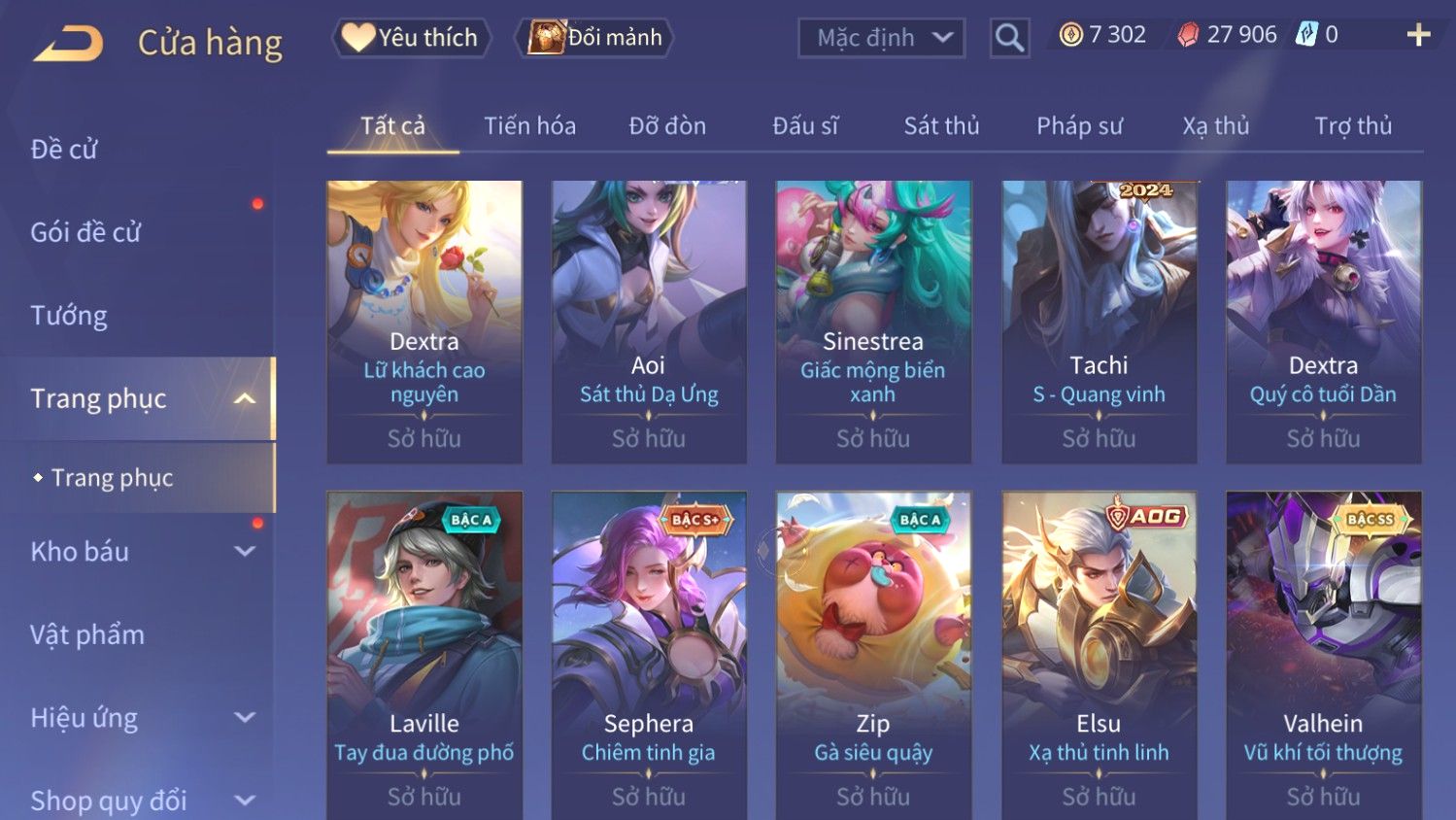The width and height of the screenshot is (1456, 820).
Task: Expand the Kho báu sidebar section
Action: point(245,551)
